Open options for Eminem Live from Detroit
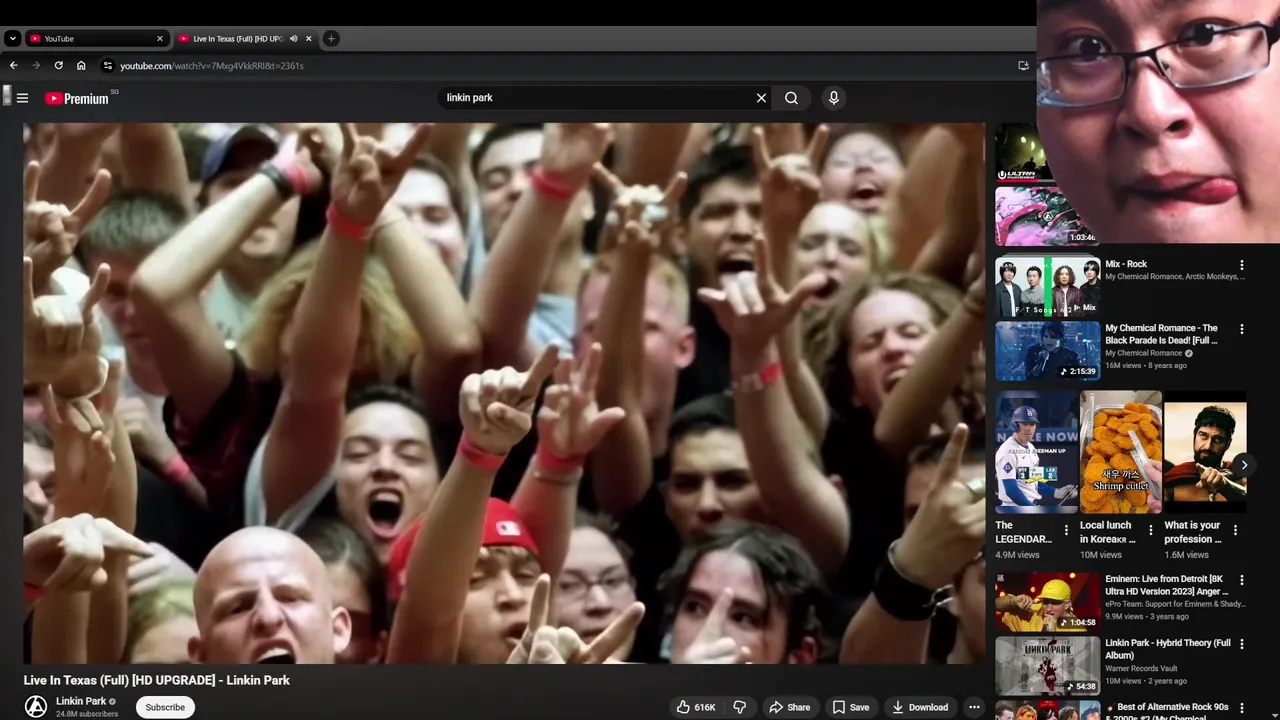The width and height of the screenshot is (1280, 720). 1242,580
